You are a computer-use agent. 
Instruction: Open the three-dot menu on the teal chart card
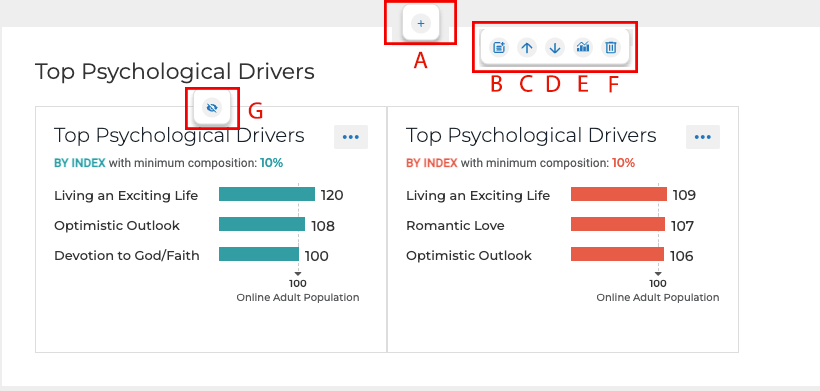point(351,137)
